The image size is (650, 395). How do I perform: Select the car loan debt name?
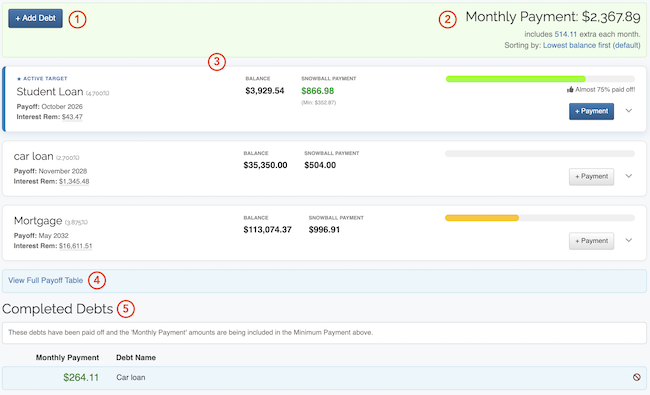(x=34, y=156)
